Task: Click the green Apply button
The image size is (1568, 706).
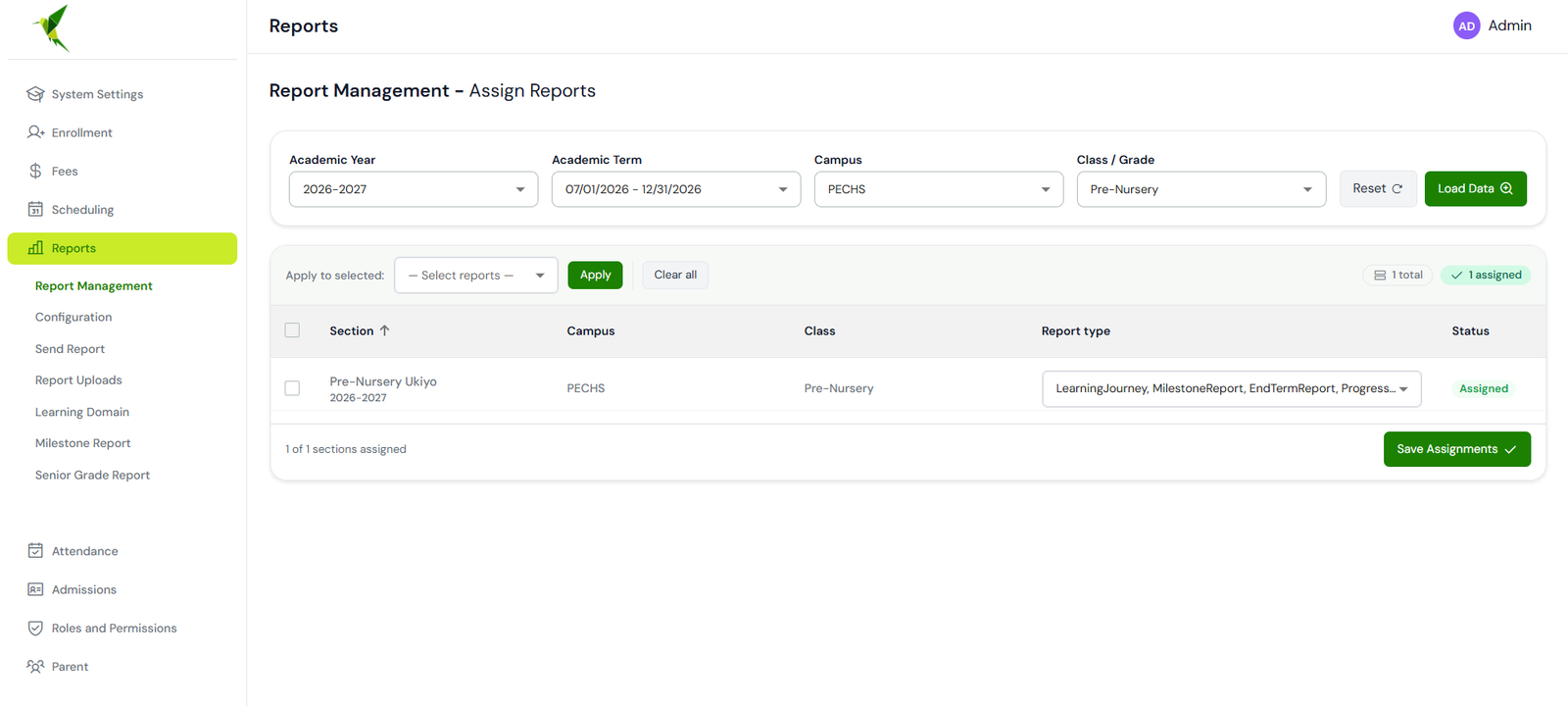Action: click(x=595, y=275)
